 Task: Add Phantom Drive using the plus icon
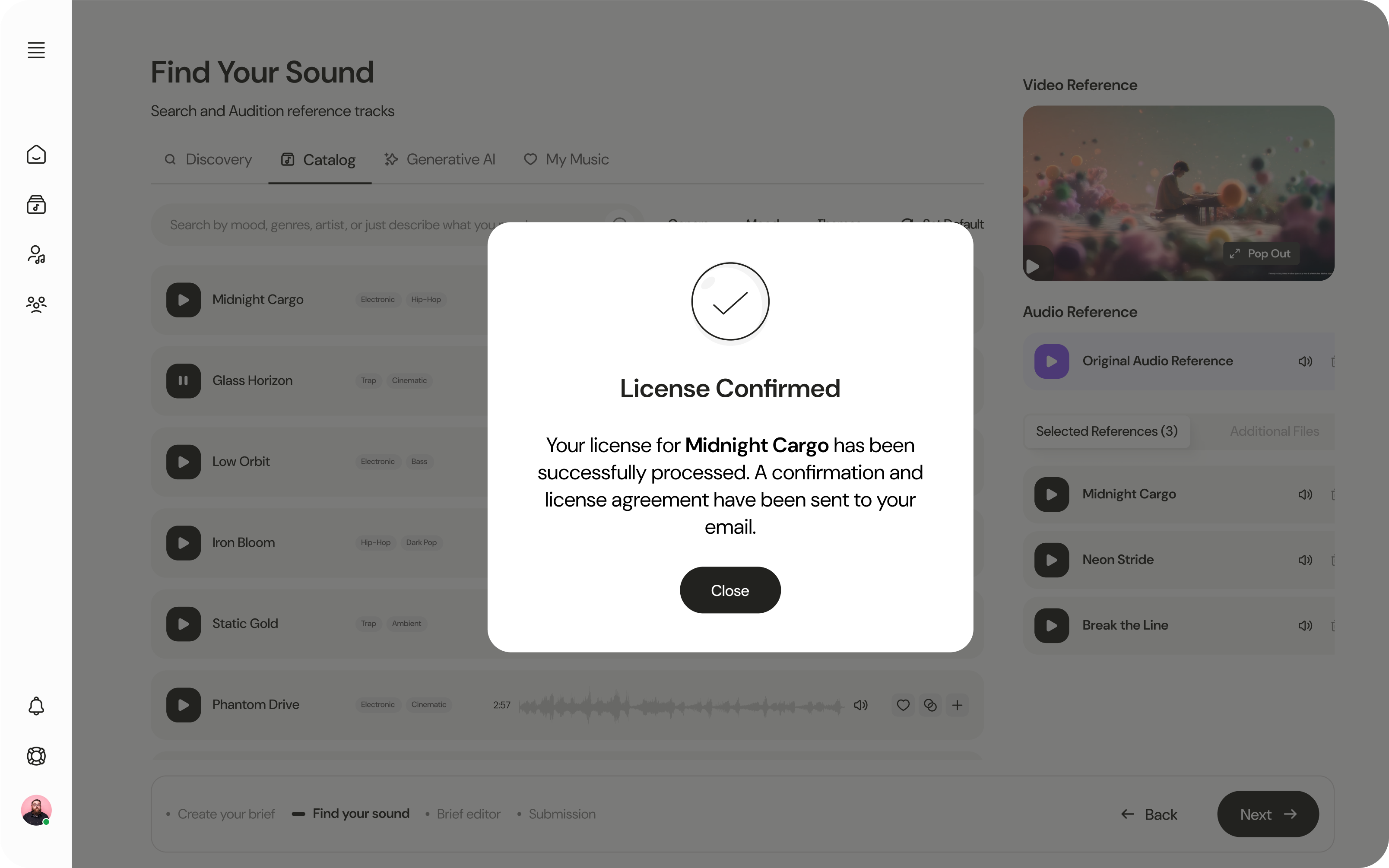coord(957,705)
